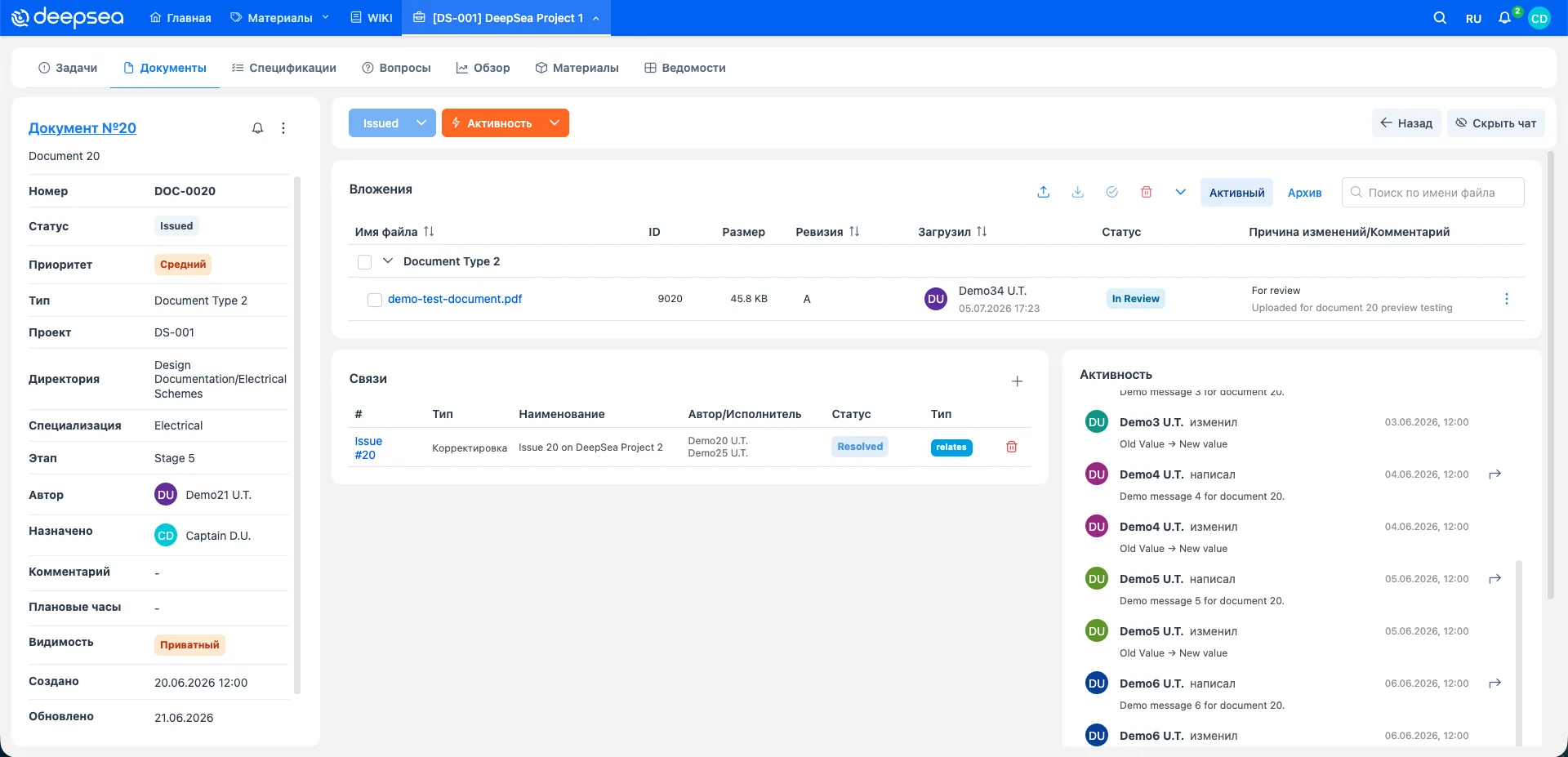Click the download attachments icon
The height and width of the screenshot is (757, 1568).
(x=1077, y=192)
